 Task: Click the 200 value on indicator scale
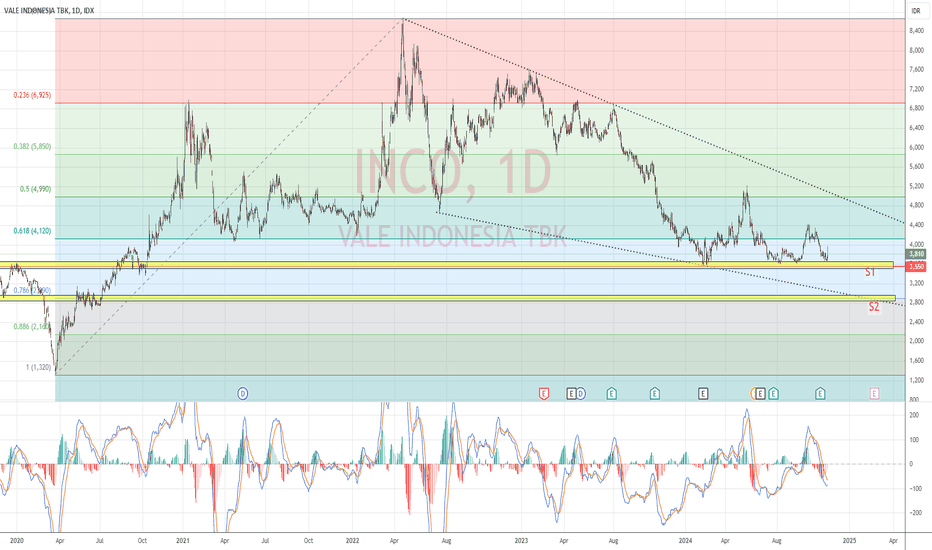tap(915, 415)
